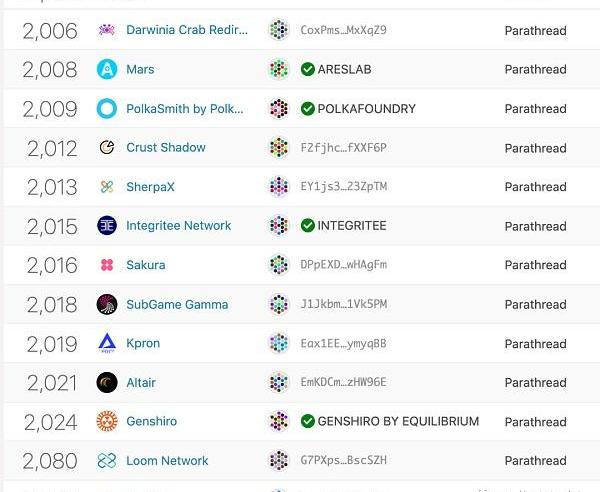Click the Crust Shadow logo icon
The height and width of the screenshot is (492, 600).
click(107, 147)
